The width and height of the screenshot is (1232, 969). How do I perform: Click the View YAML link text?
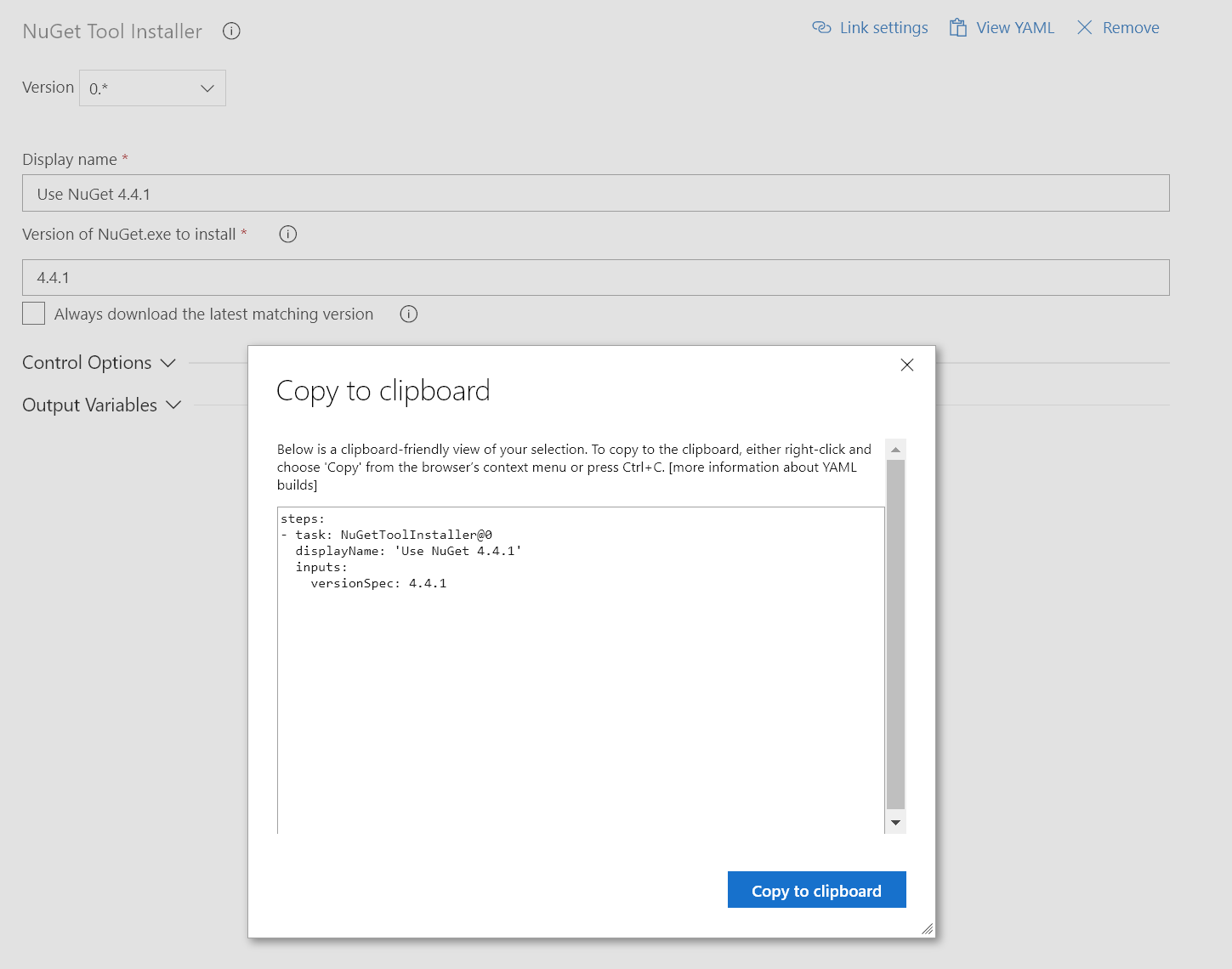click(1015, 28)
